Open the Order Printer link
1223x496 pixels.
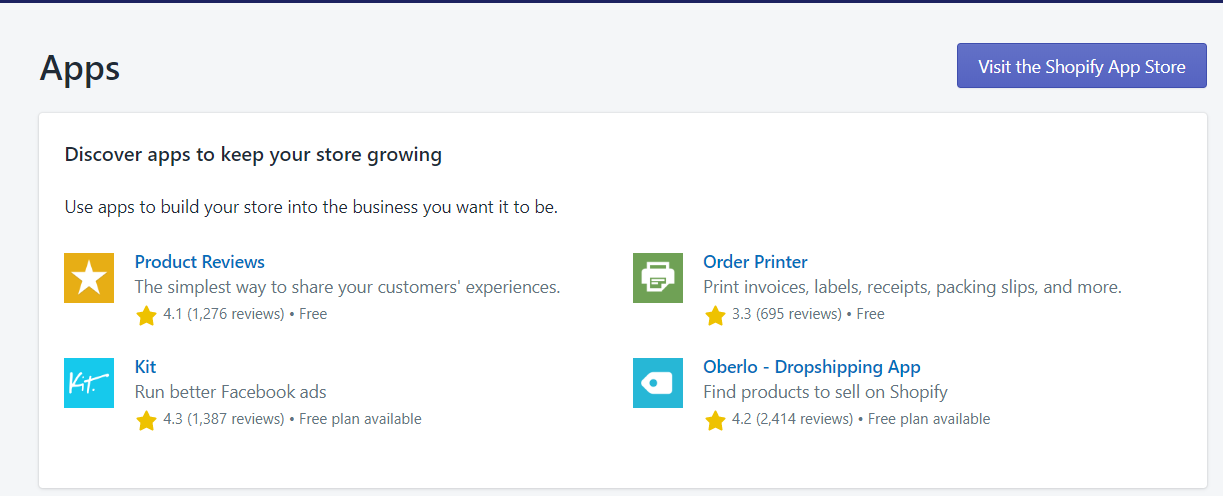[755, 262]
